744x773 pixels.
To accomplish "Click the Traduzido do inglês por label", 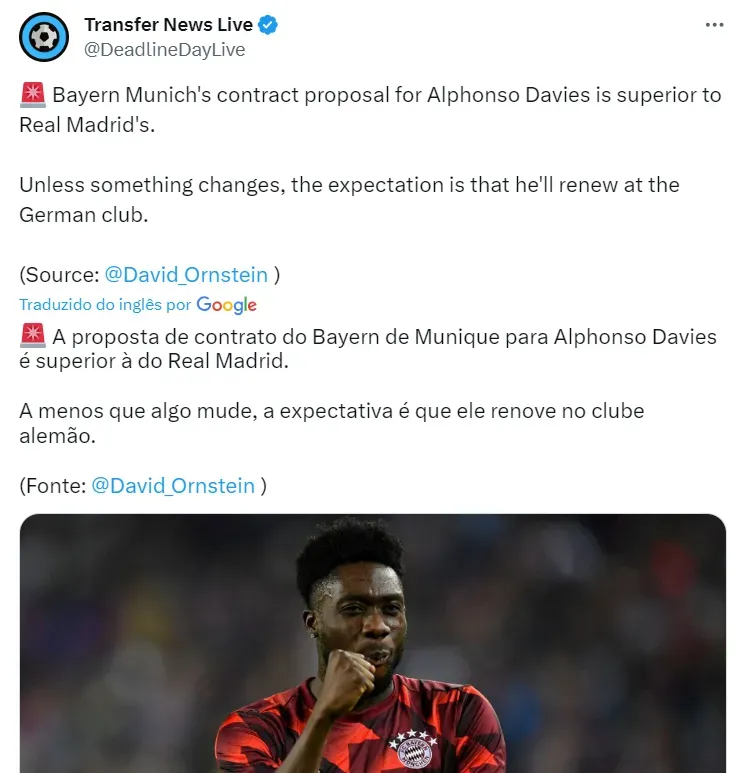I will 105,305.
